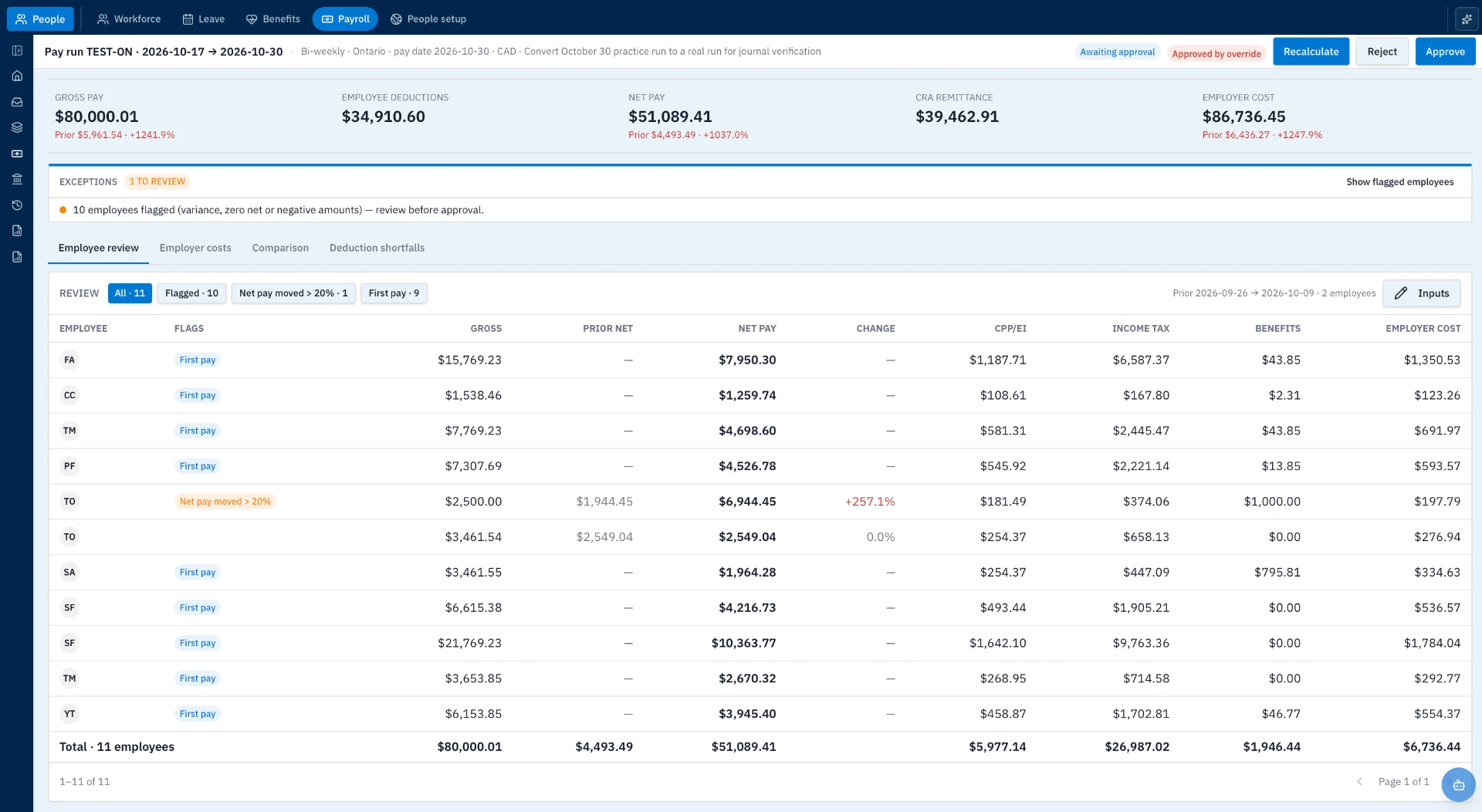Click the Recalculate button
The image size is (1482, 812).
(1311, 52)
